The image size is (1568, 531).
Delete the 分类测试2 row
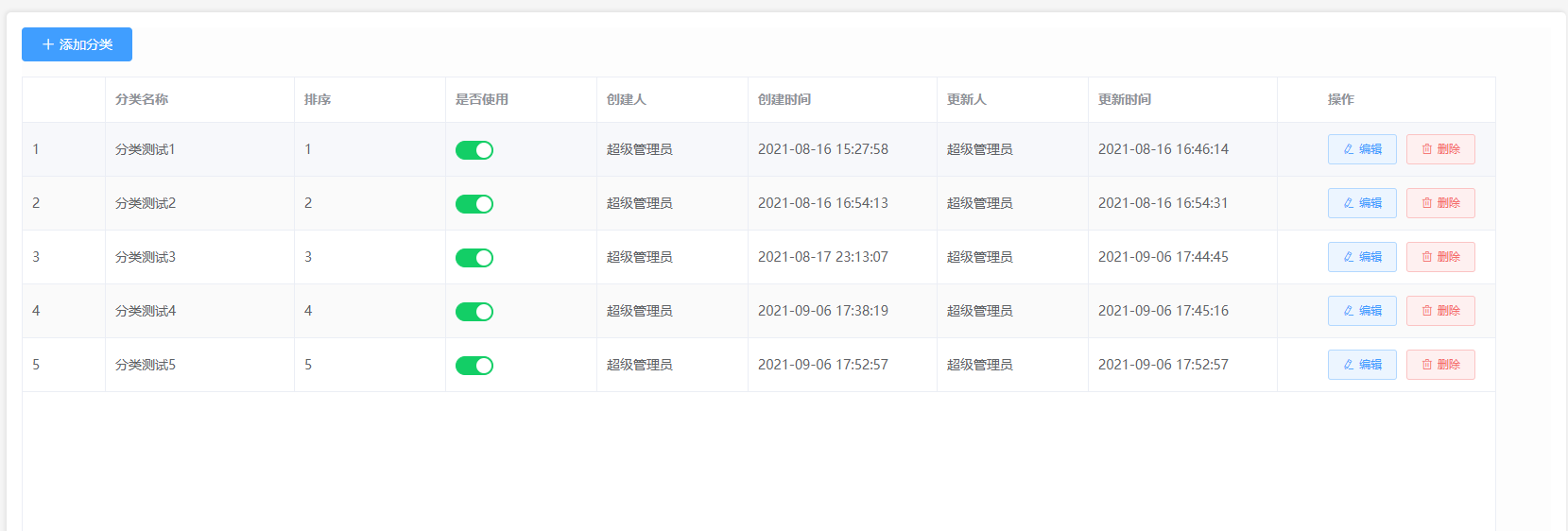1440,203
